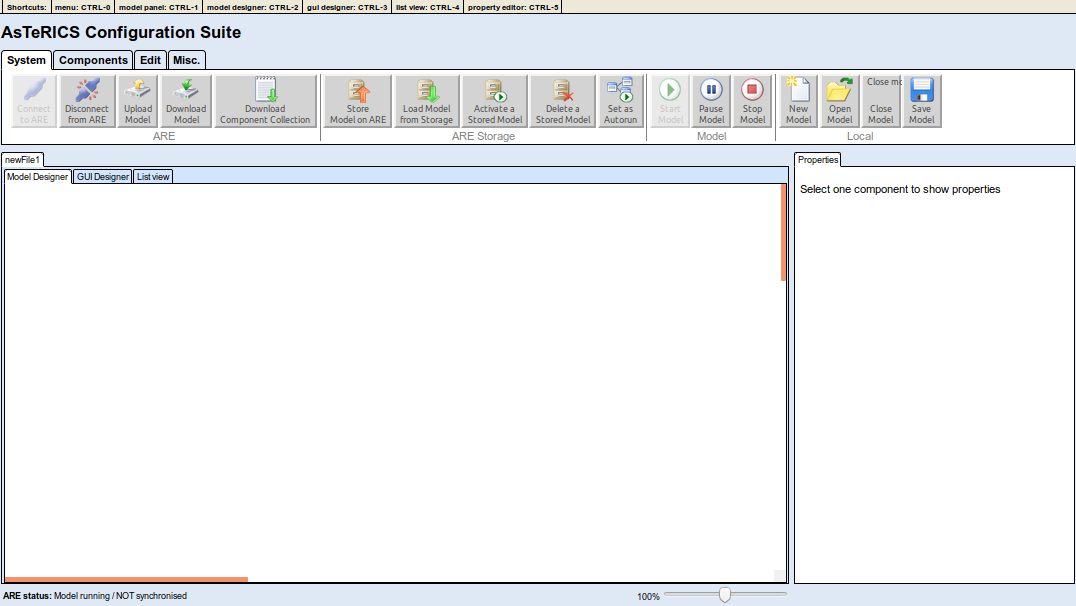The height and width of the screenshot is (606, 1076).
Task: Switch to the List view tab
Action: (153, 177)
